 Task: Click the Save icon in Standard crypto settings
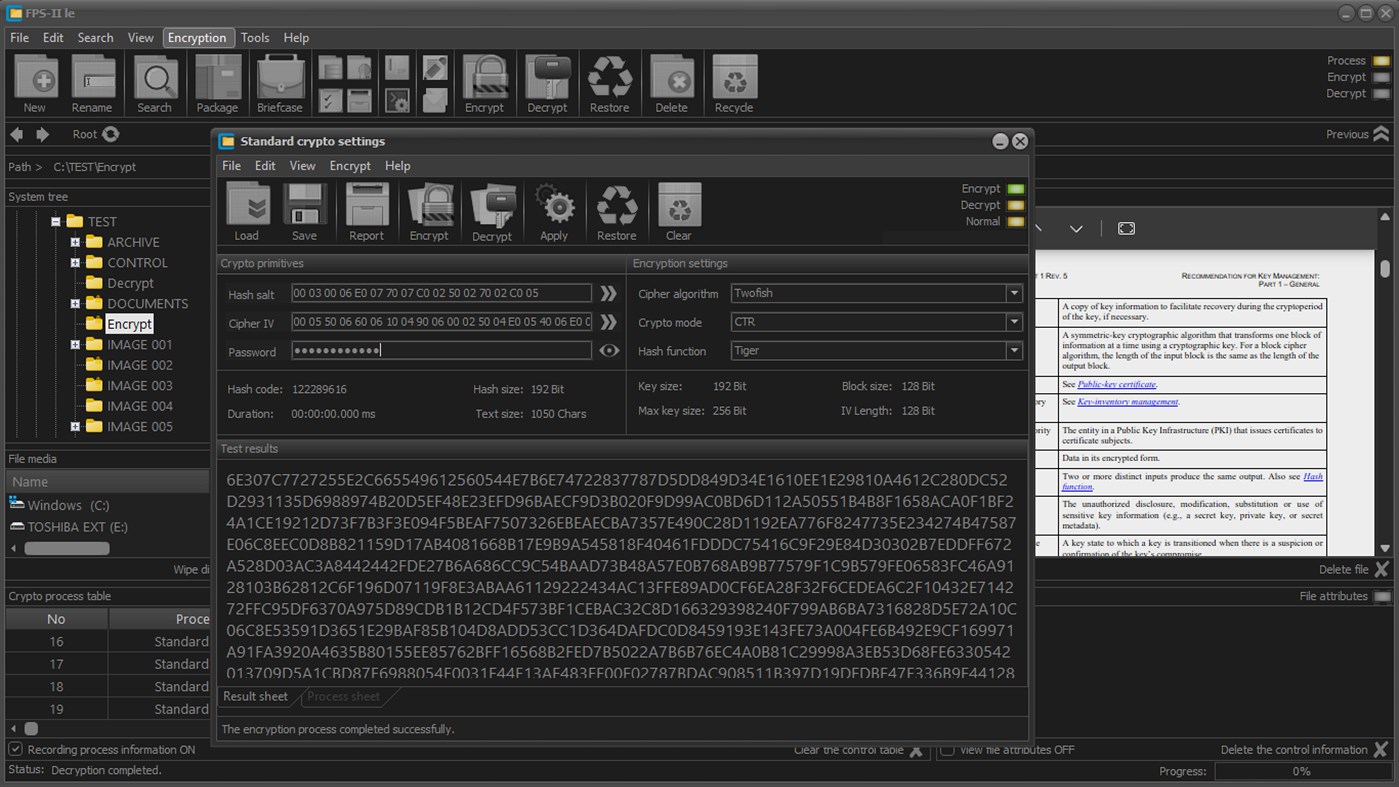(x=305, y=210)
